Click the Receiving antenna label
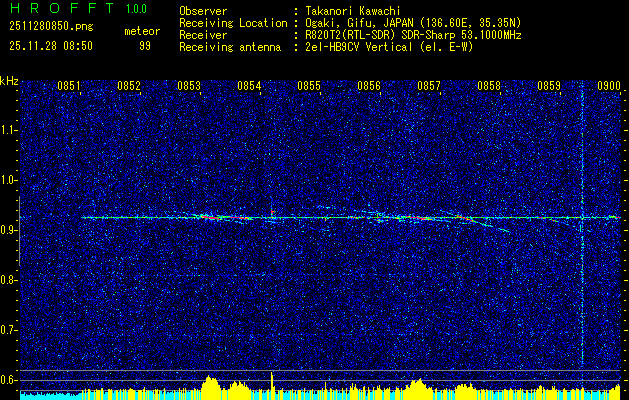 pos(230,47)
